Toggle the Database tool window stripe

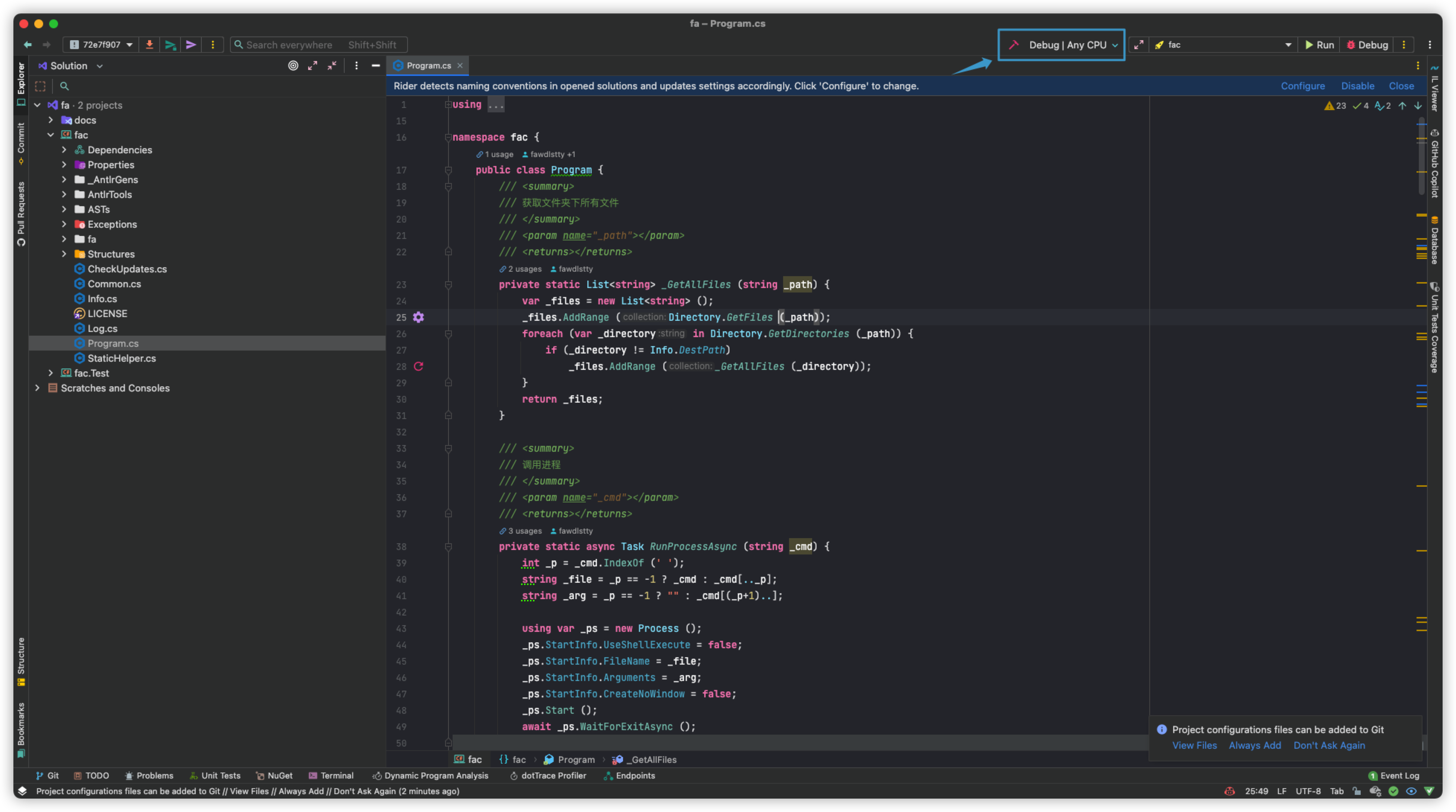tap(1434, 240)
